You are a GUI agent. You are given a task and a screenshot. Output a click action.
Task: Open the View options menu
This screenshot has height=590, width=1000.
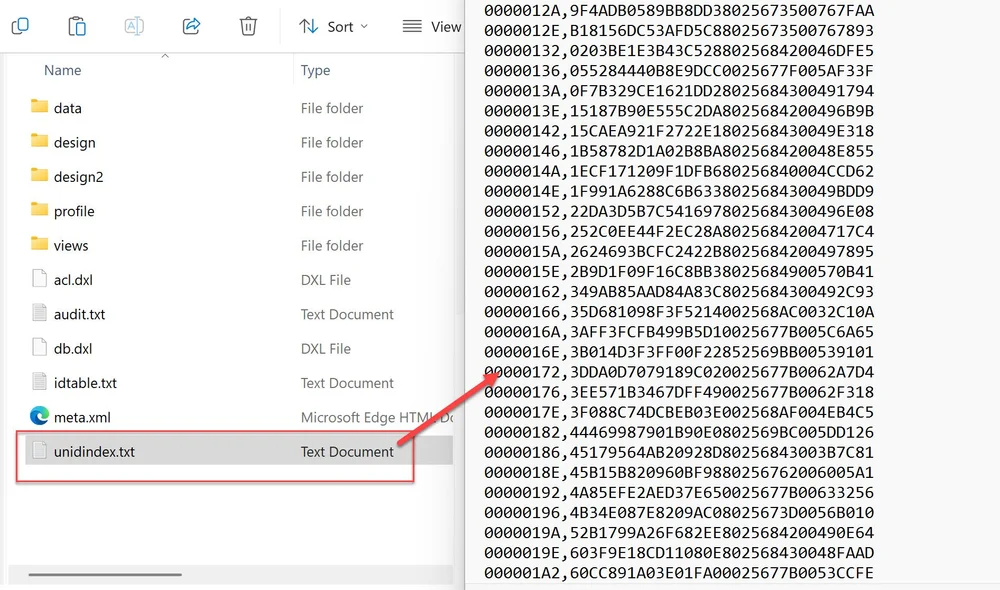pyautogui.click(x=432, y=27)
